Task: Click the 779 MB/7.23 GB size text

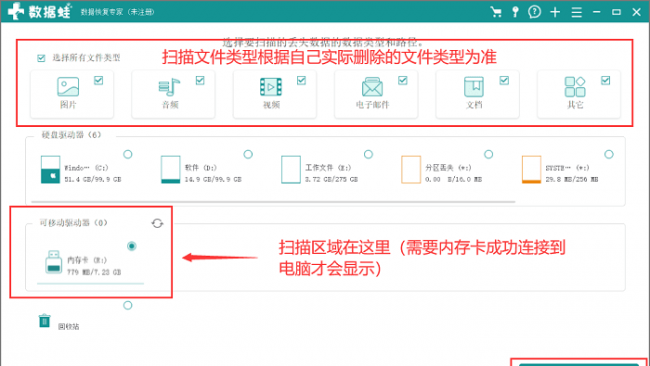Action: [x=94, y=272]
